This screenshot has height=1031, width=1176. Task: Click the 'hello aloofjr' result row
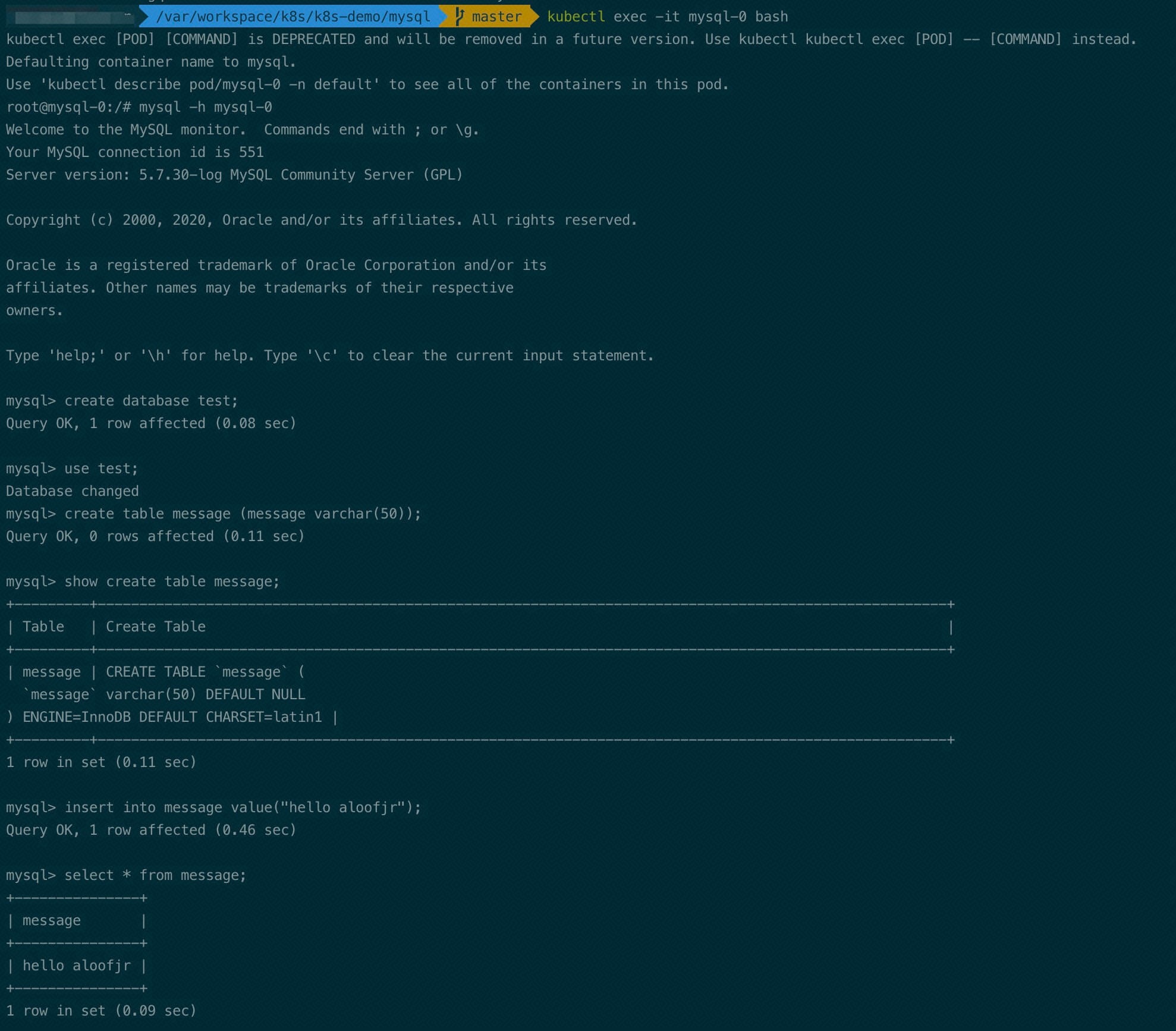tap(76, 966)
